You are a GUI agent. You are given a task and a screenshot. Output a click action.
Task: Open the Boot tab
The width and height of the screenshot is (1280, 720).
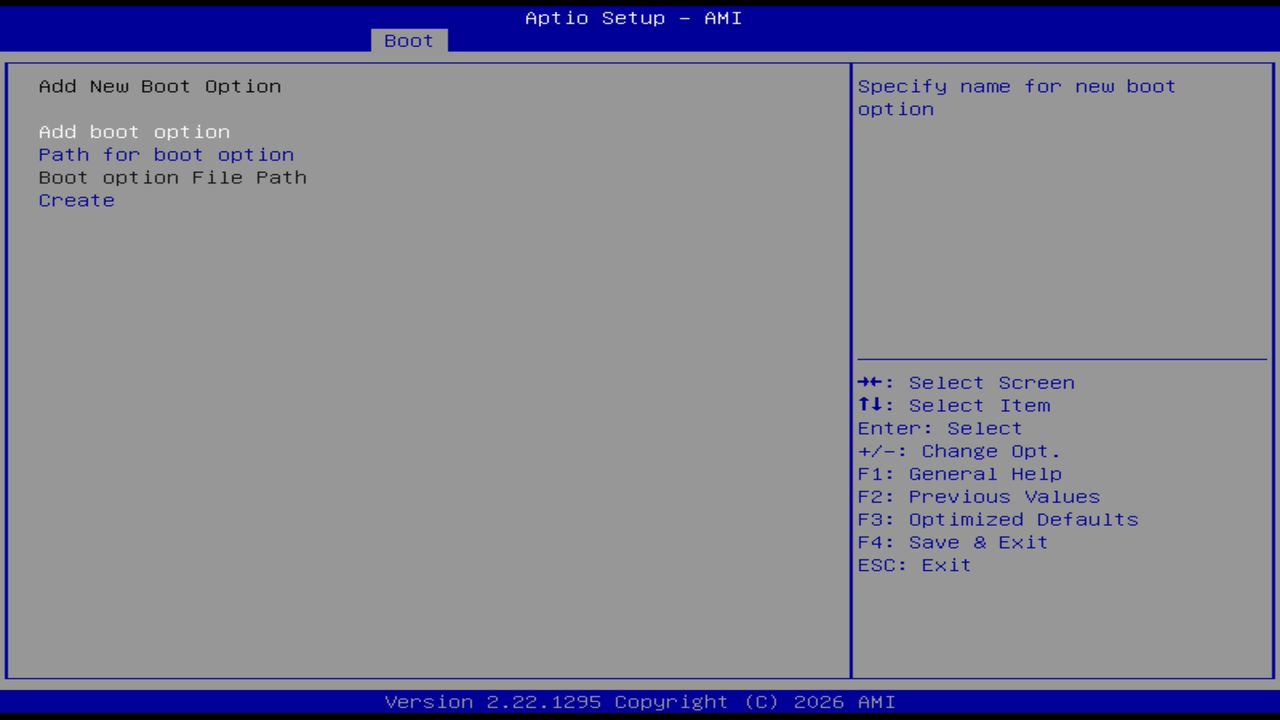pos(409,41)
